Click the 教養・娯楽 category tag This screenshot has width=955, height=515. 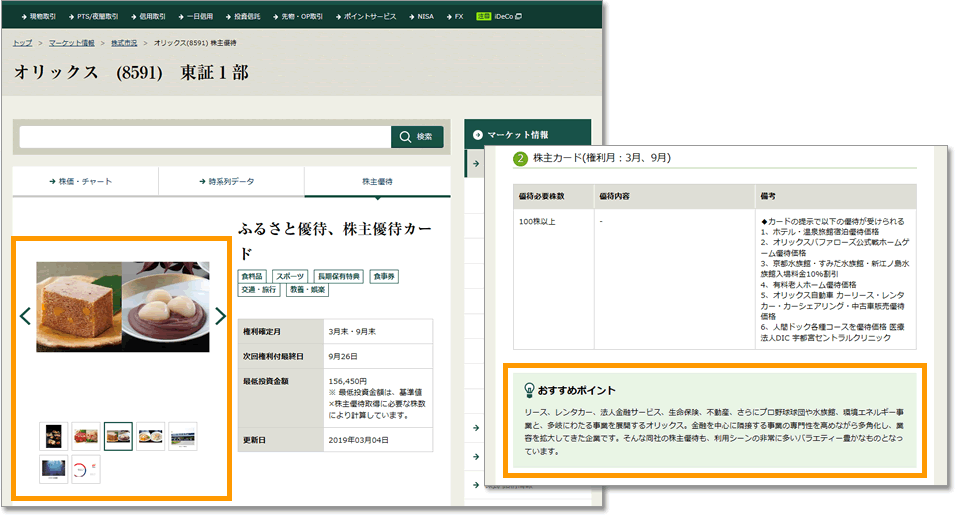point(308,290)
